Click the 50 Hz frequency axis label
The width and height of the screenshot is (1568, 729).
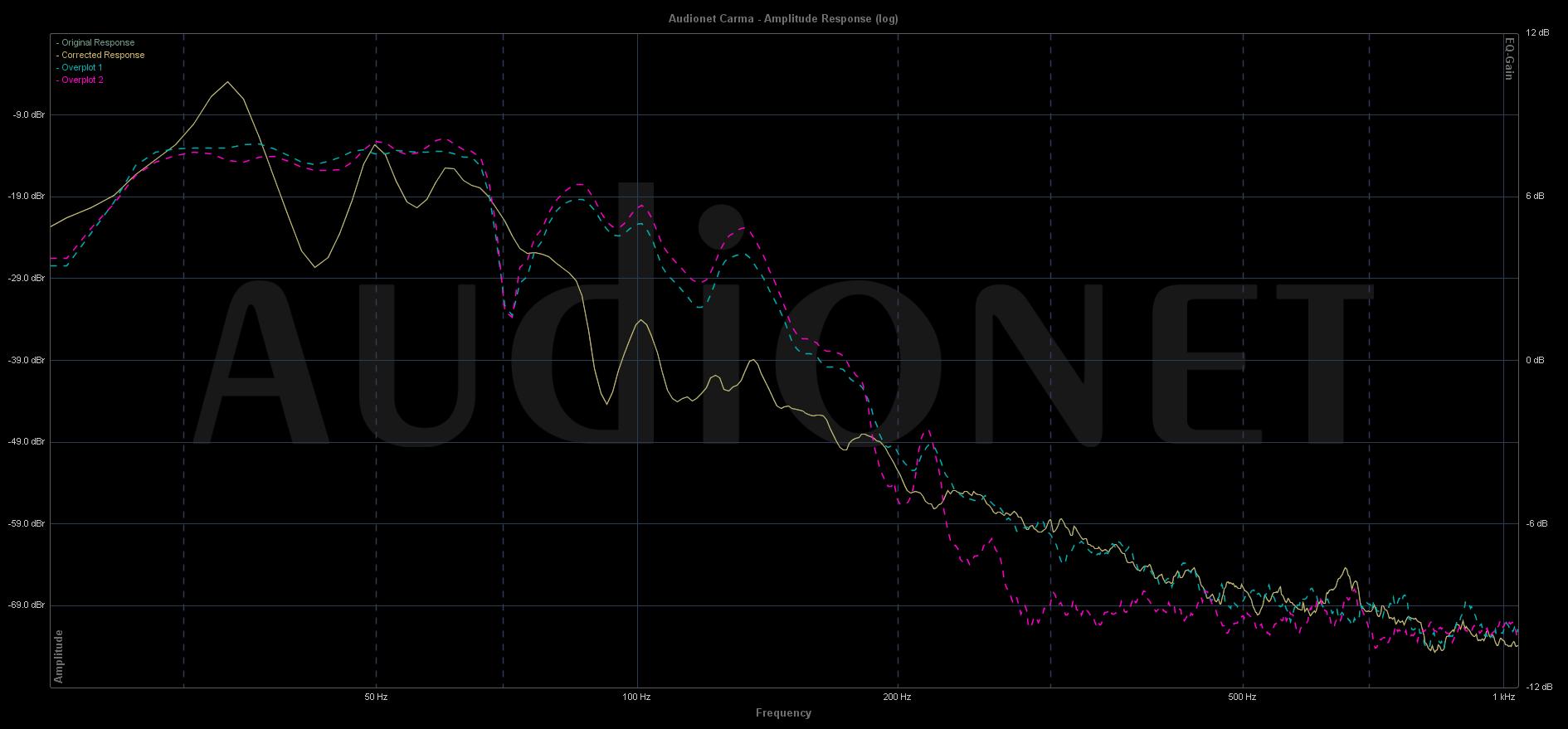(376, 697)
